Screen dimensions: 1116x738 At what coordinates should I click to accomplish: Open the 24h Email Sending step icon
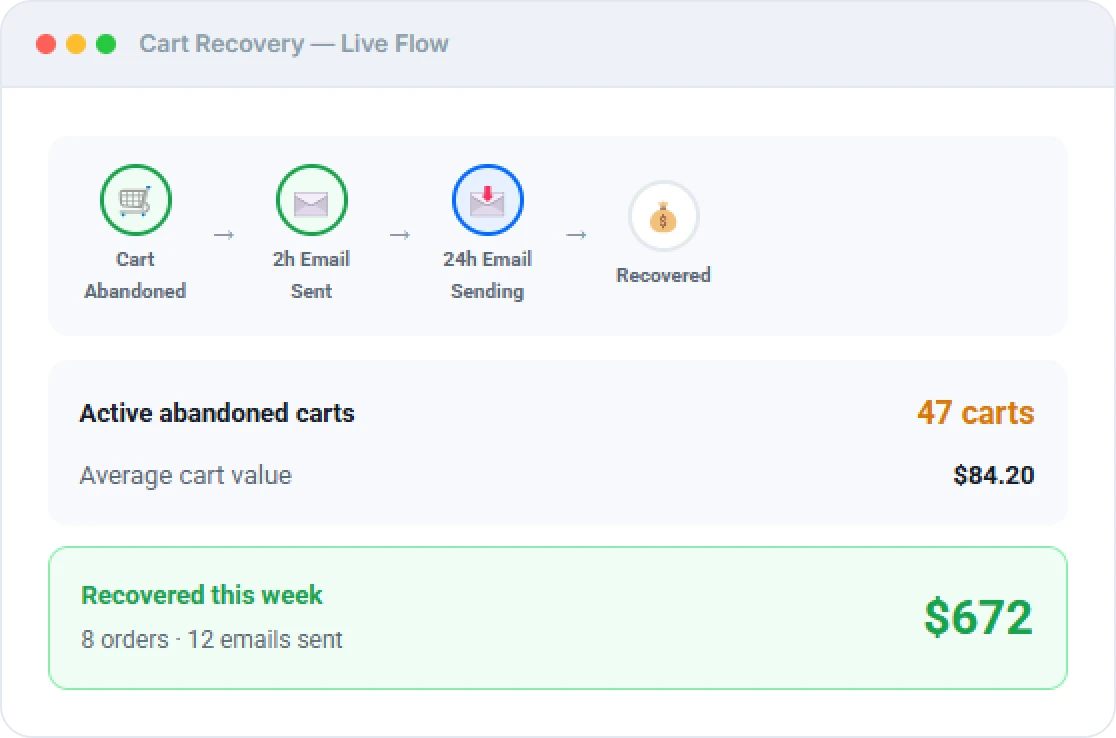click(488, 200)
